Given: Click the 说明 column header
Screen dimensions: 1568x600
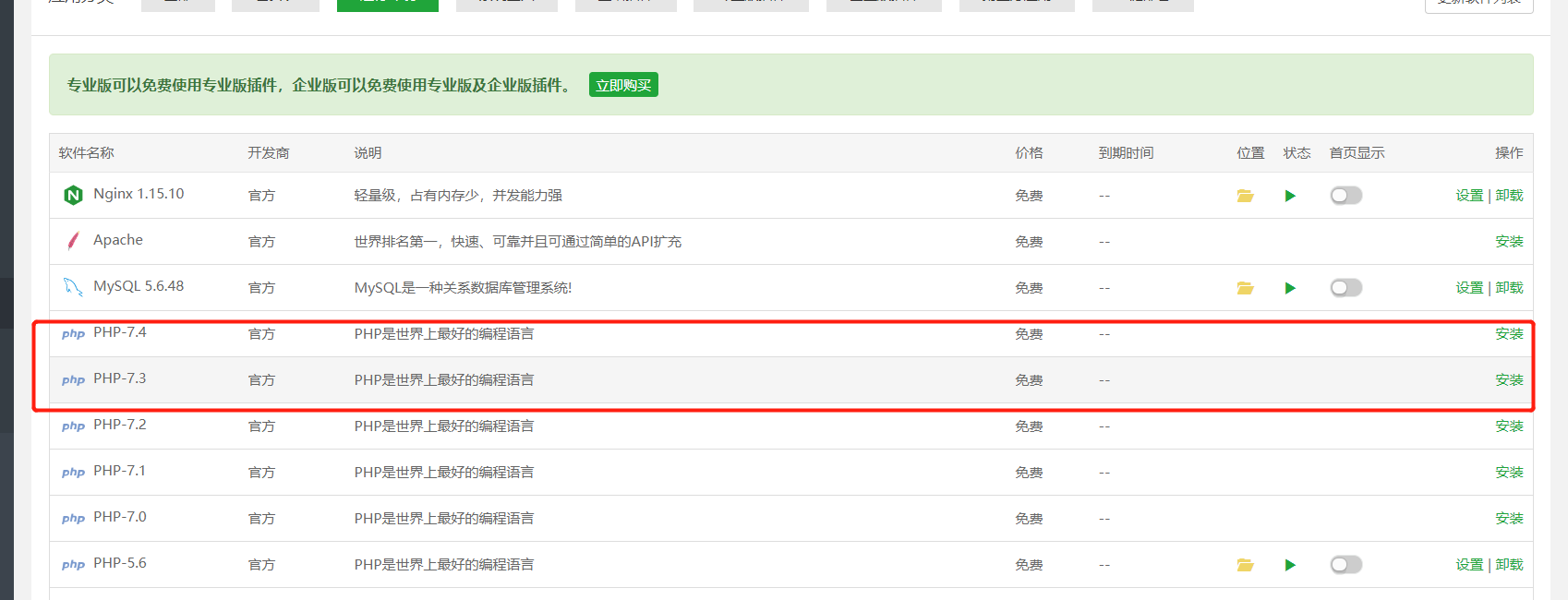Looking at the screenshot, I should tap(368, 153).
